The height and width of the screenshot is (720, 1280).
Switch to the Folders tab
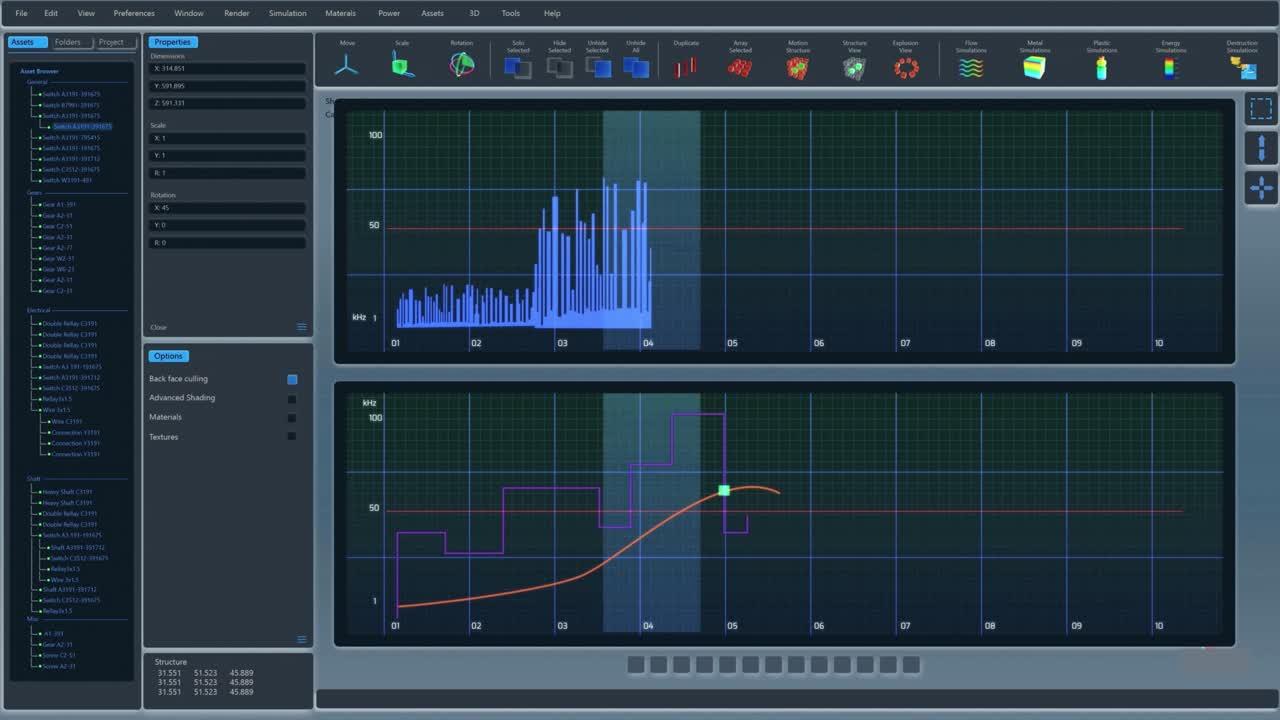pyautogui.click(x=68, y=42)
